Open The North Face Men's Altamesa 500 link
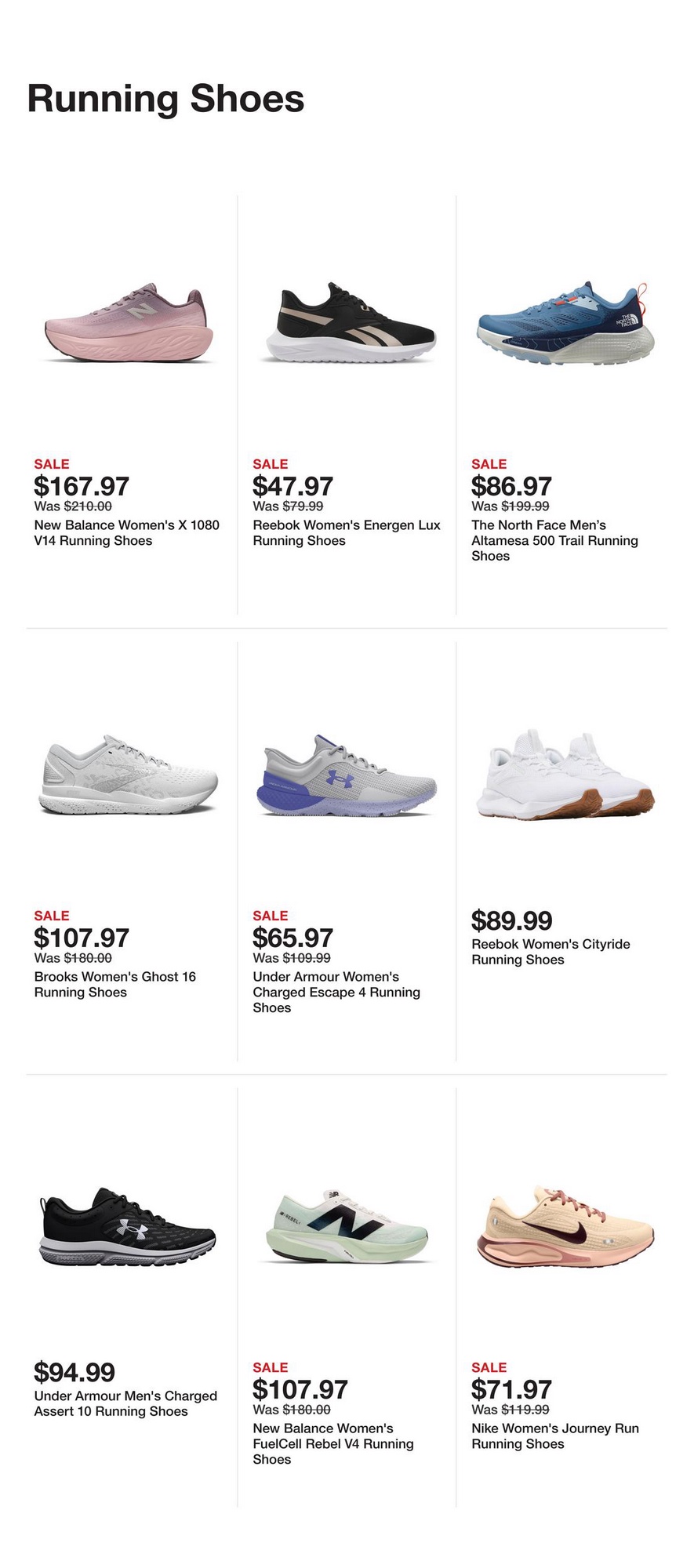 click(554, 540)
